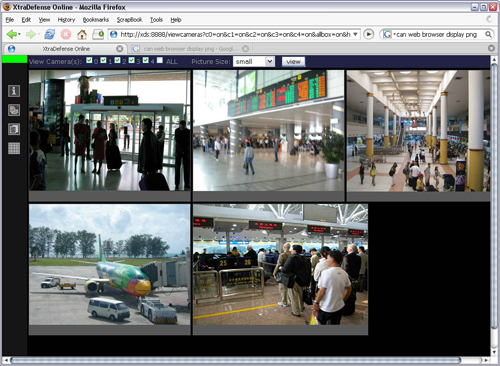Click the stop loading icon

coord(66,34)
